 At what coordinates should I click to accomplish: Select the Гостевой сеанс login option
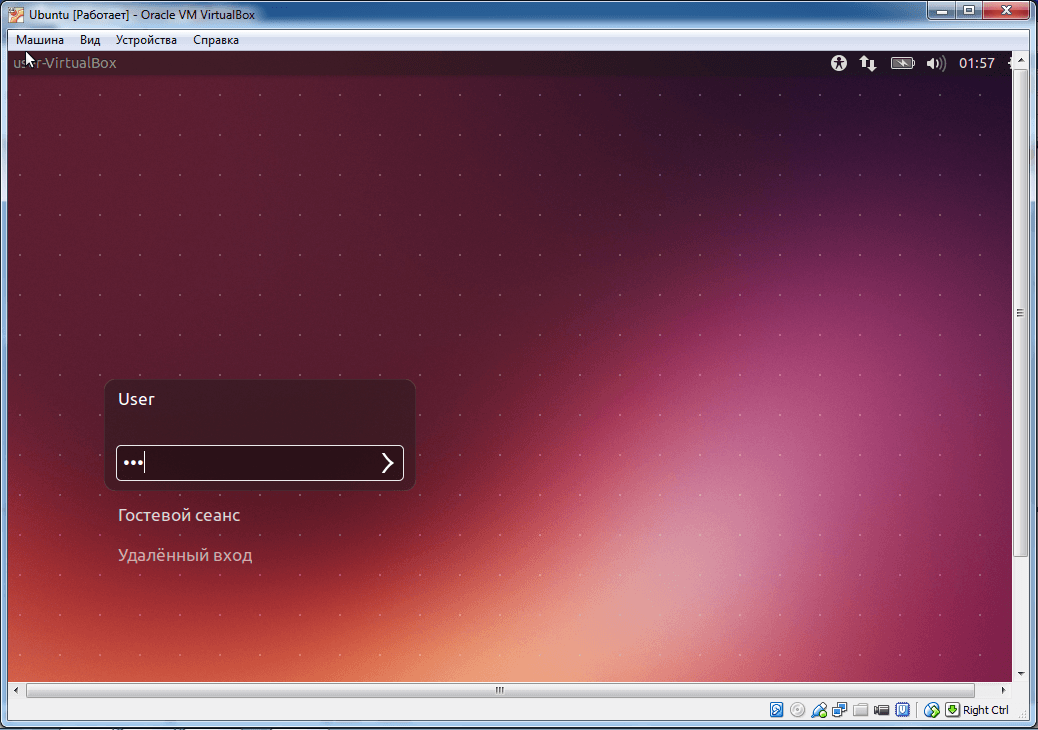pyautogui.click(x=179, y=515)
